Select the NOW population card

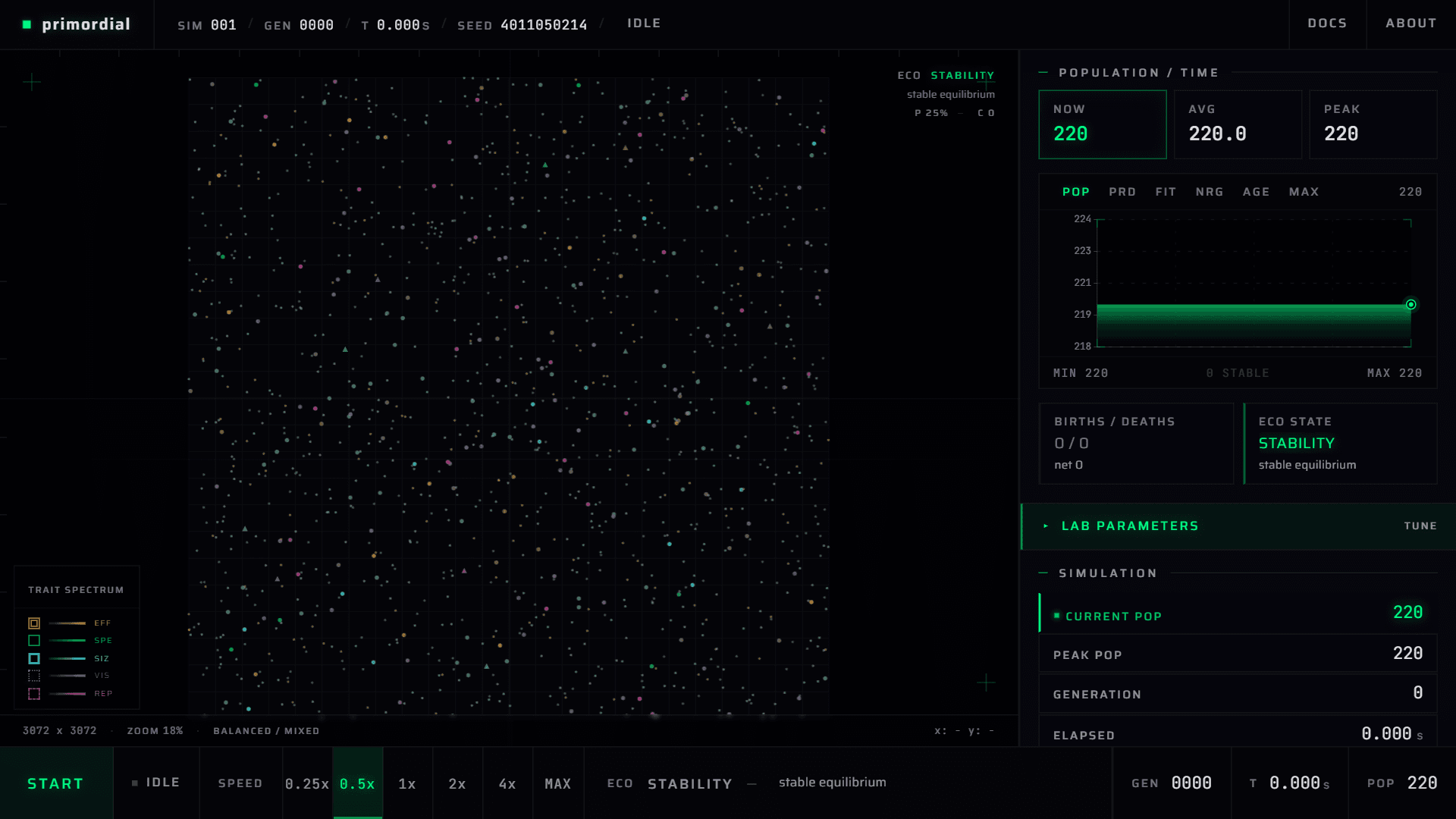tap(1103, 124)
